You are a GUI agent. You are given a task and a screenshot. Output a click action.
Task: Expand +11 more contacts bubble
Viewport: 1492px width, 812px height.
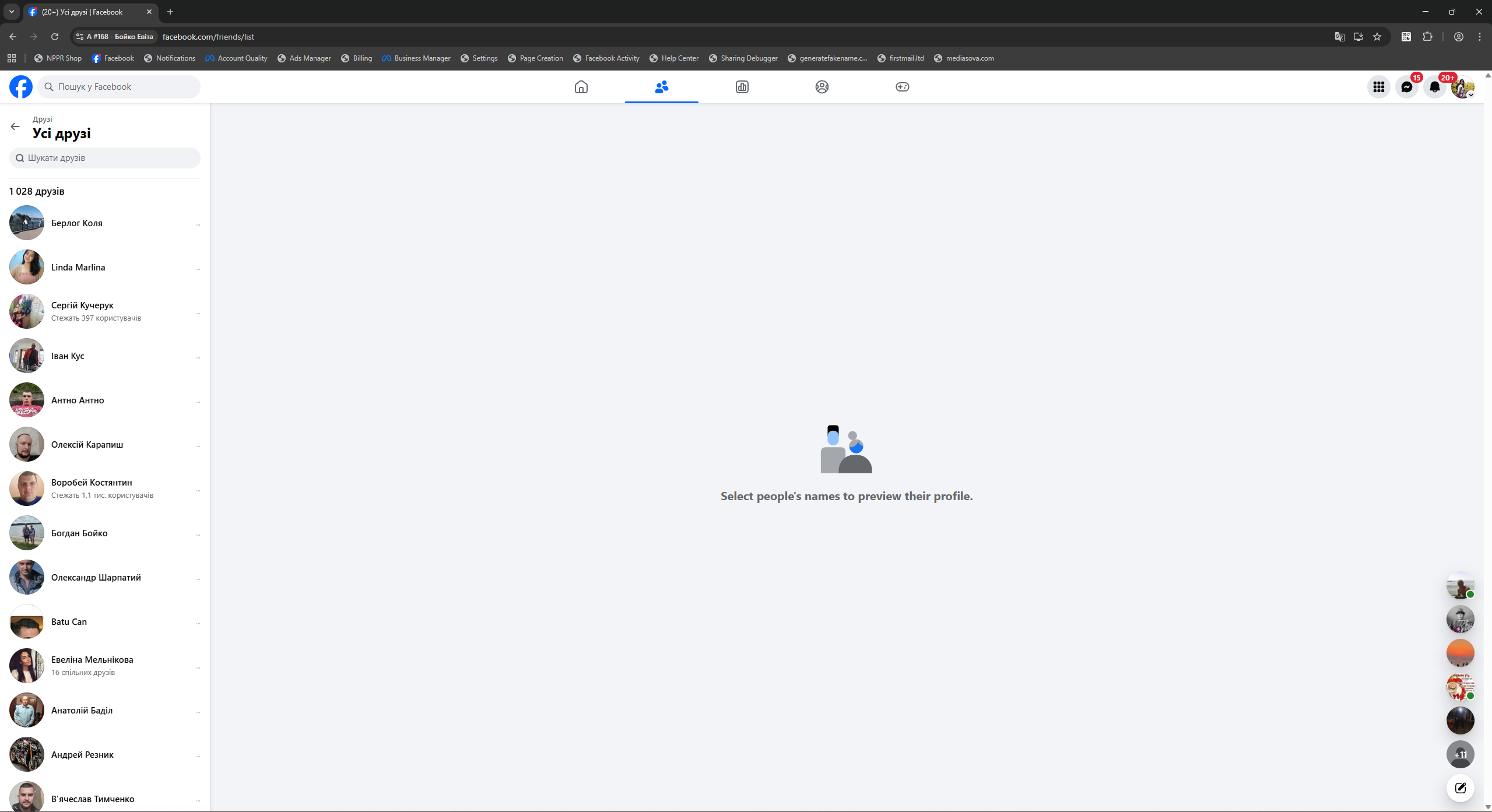tap(1460, 754)
